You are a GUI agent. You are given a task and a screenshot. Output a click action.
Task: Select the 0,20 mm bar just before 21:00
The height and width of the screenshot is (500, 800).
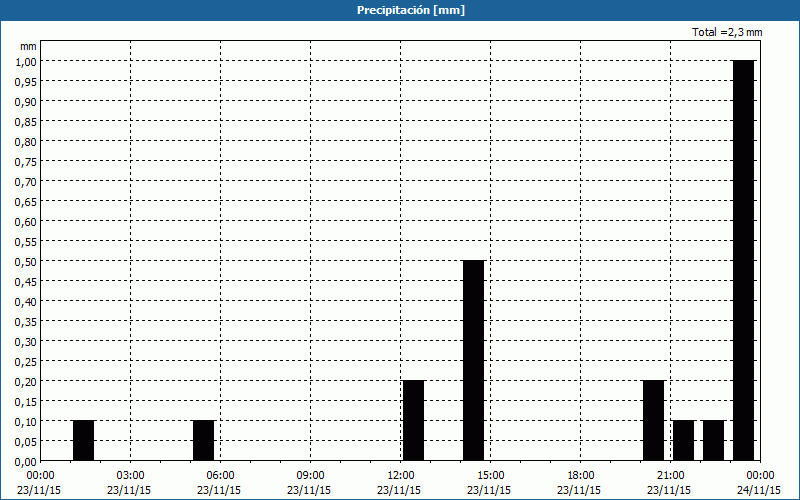pos(654,420)
